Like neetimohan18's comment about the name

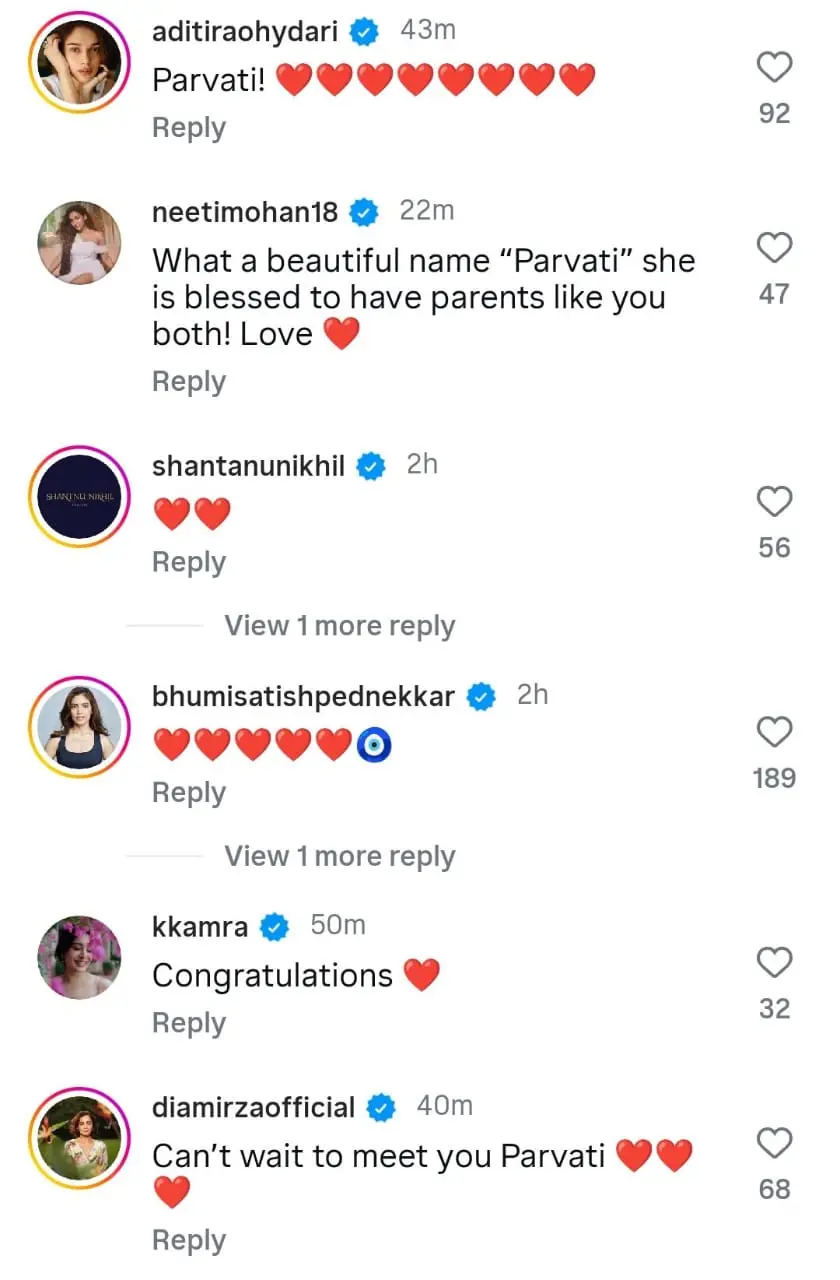pyautogui.click(x=774, y=248)
